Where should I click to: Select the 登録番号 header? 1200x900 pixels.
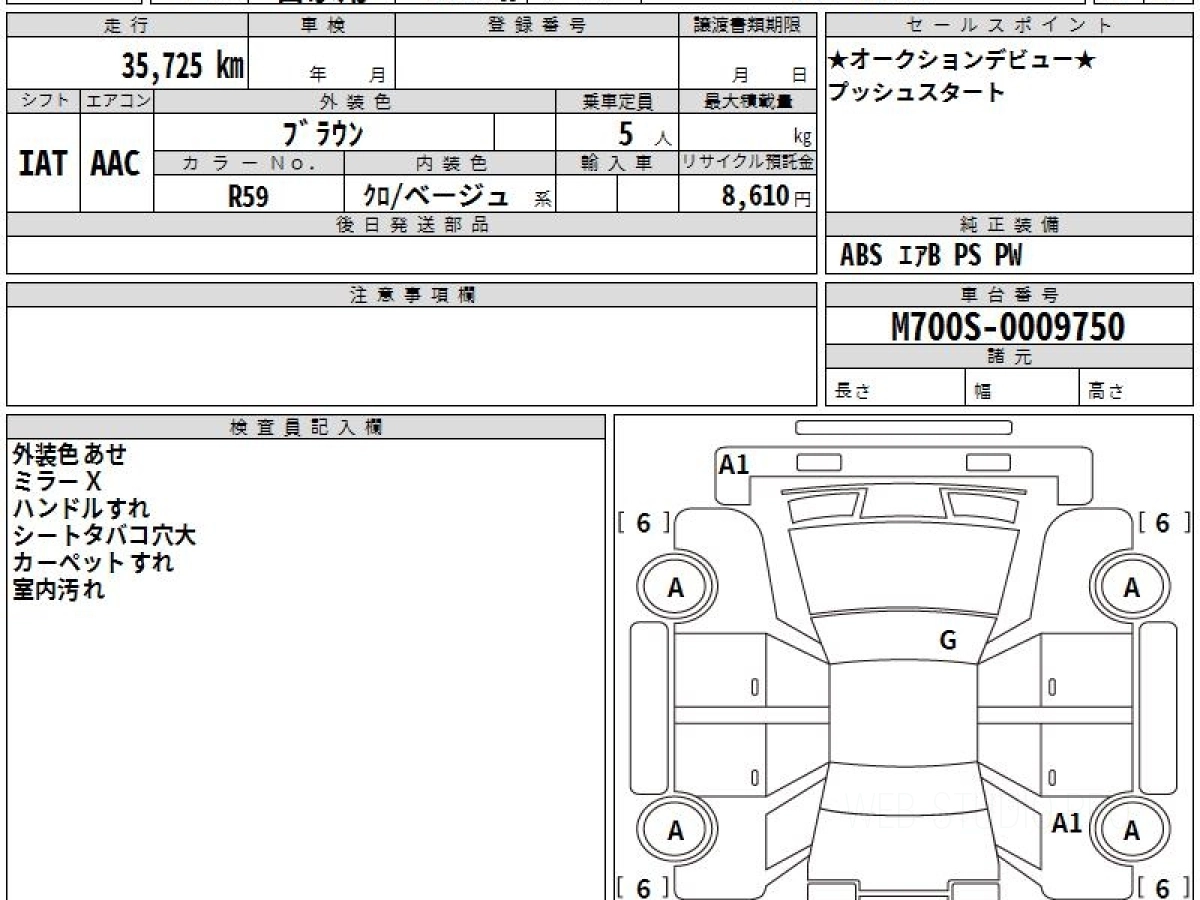(537, 26)
